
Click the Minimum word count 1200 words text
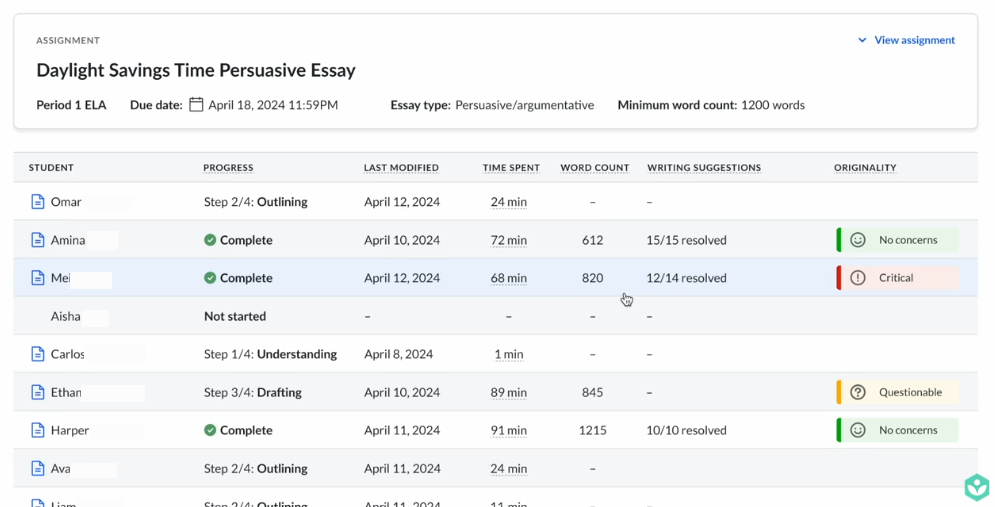coord(711,105)
